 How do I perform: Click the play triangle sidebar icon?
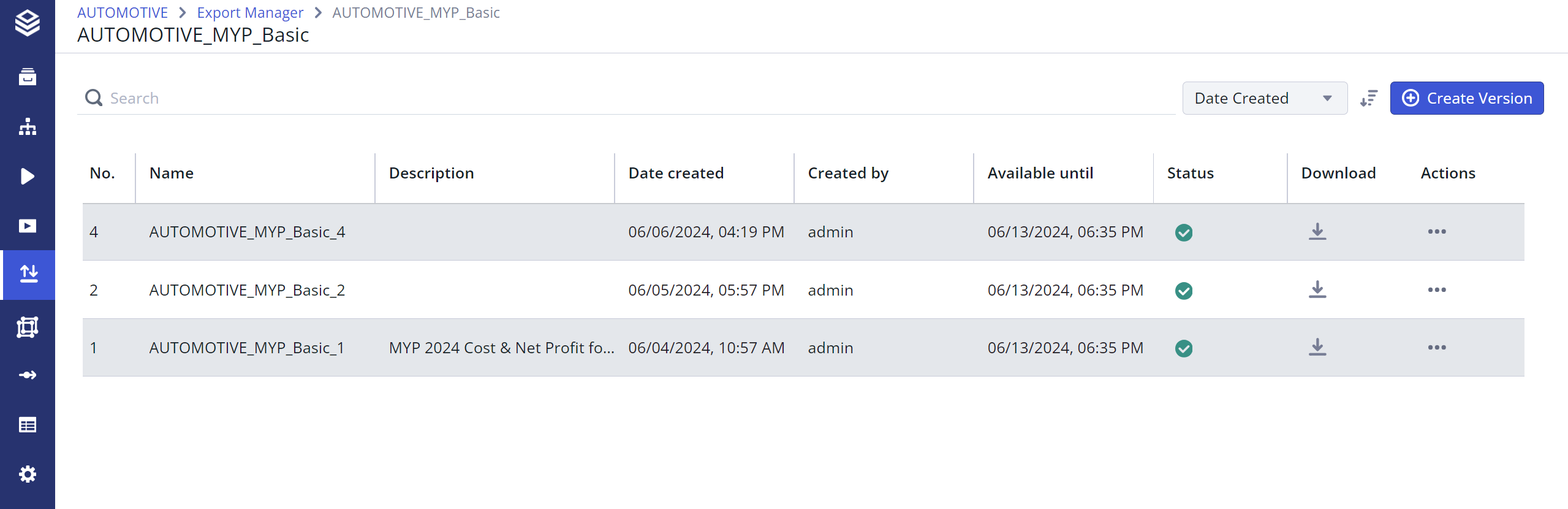click(x=28, y=177)
